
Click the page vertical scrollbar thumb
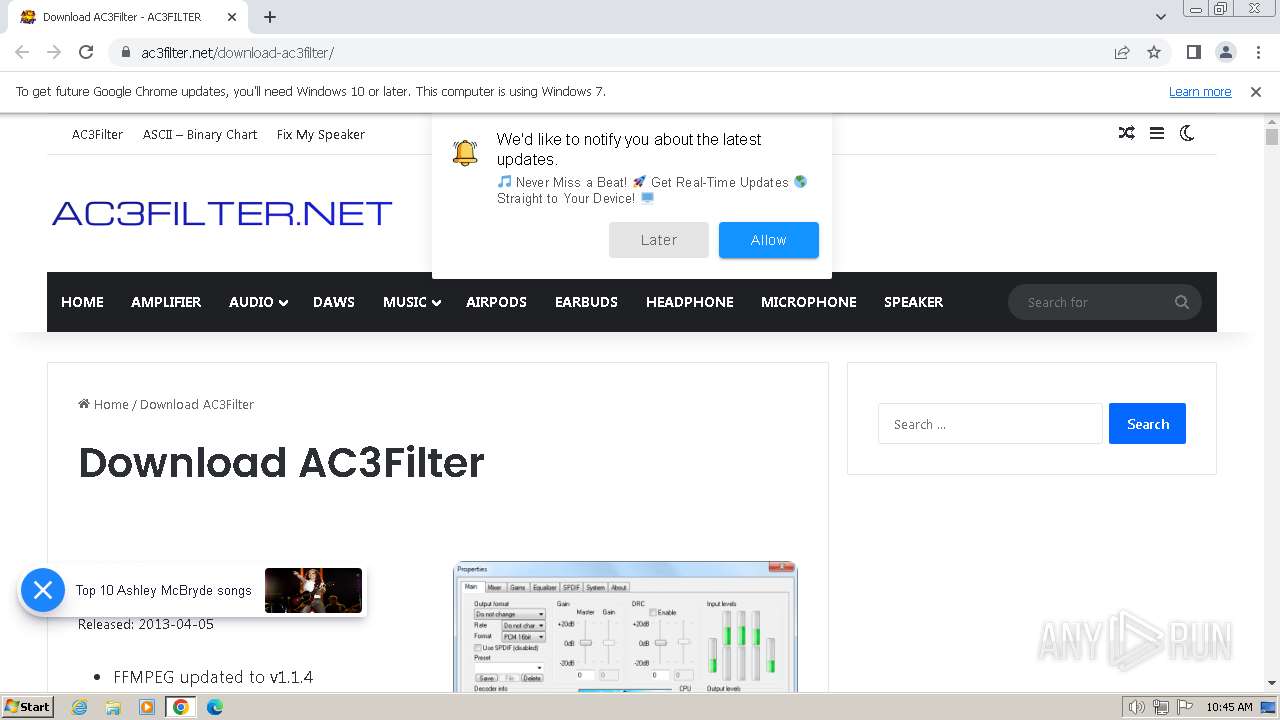click(1272, 137)
